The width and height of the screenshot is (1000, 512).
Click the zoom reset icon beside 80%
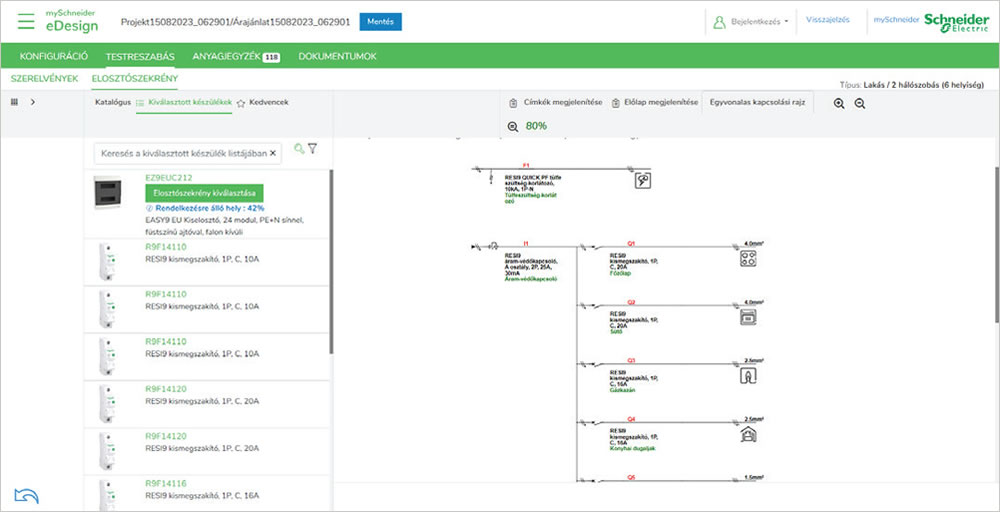(513, 126)
